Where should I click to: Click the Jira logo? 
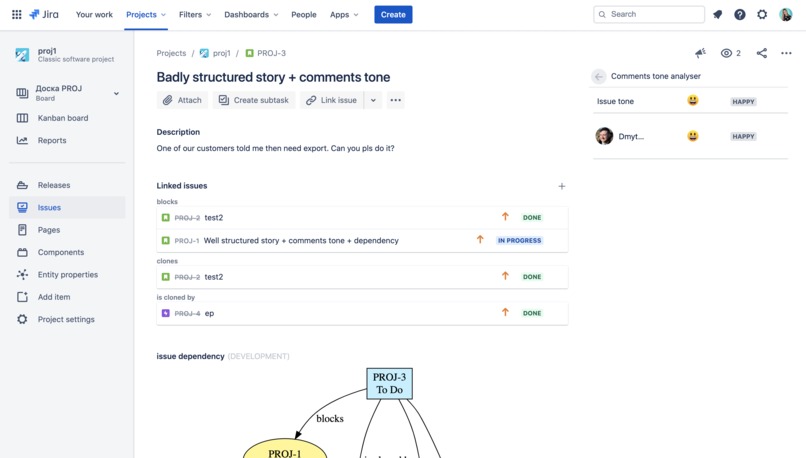tap(44, 14)
